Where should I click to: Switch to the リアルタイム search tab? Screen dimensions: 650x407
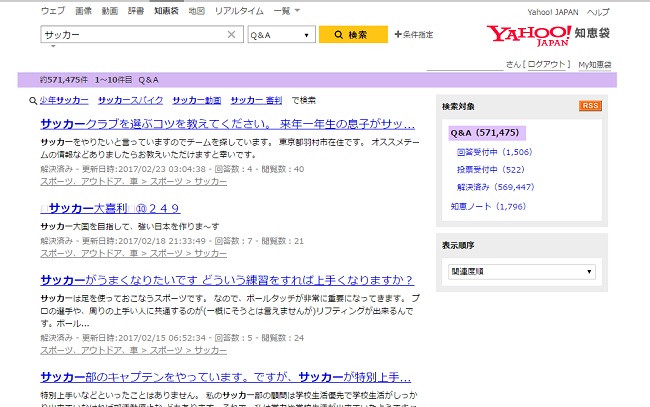point(239,11)
